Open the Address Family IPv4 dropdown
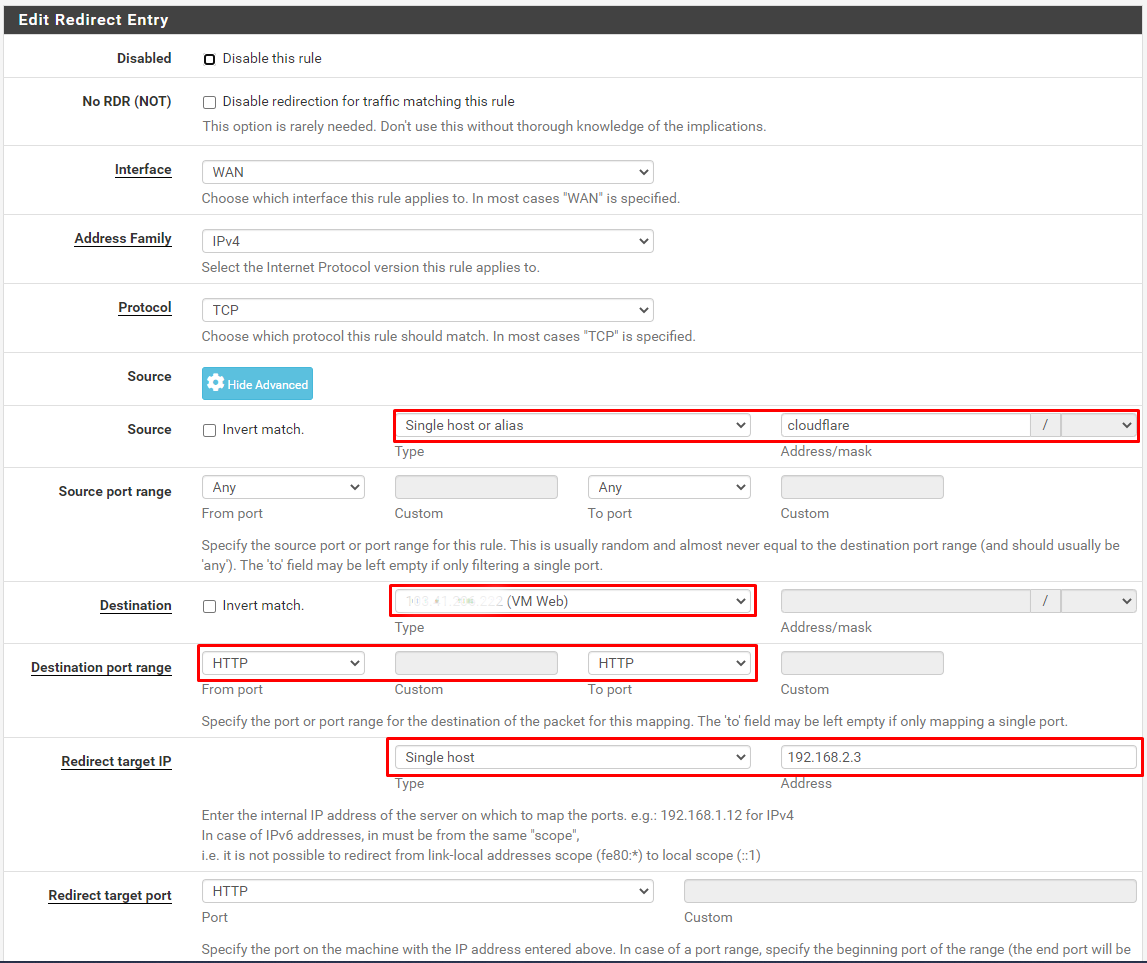The height and width of the screenshot is (963, 1147). tap(427, 241)
